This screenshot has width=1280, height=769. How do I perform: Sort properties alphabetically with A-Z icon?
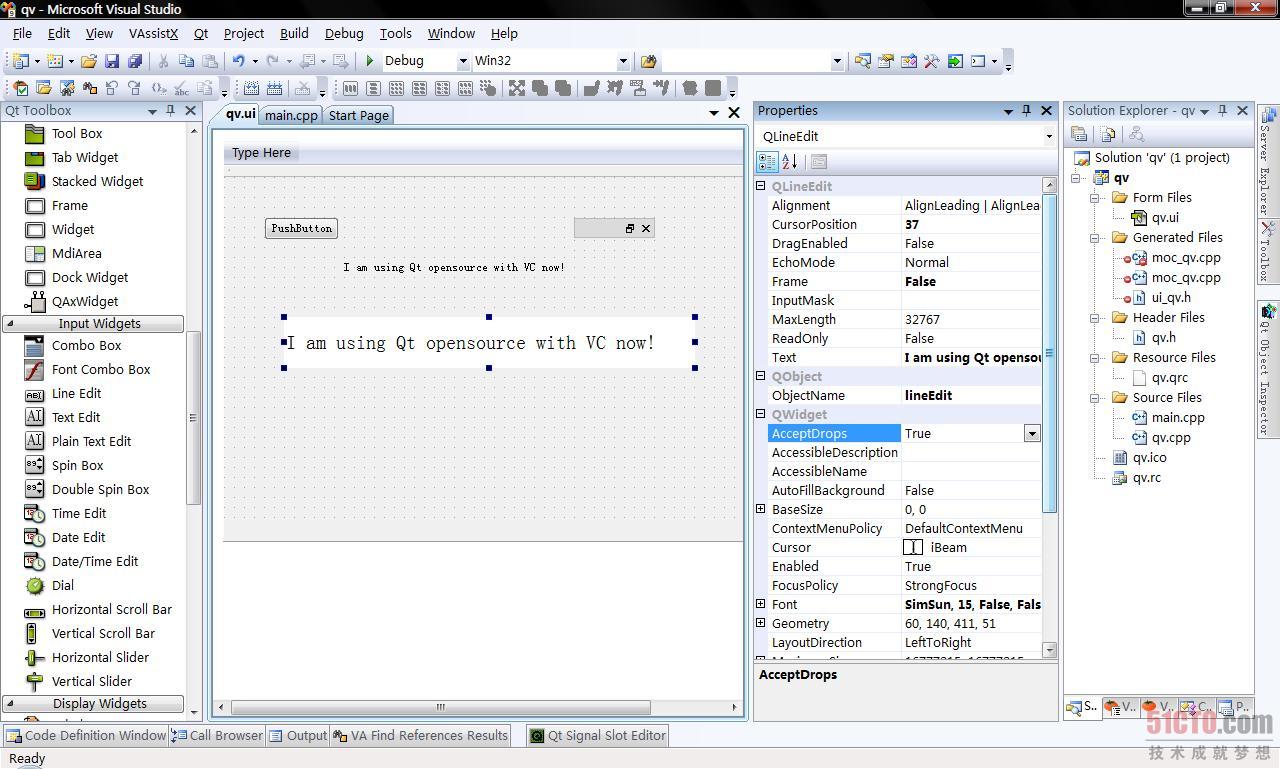coord(790,161)
